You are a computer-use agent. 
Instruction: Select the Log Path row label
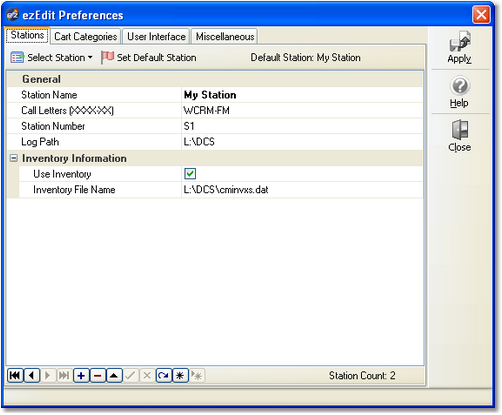(x=40, y=142)
